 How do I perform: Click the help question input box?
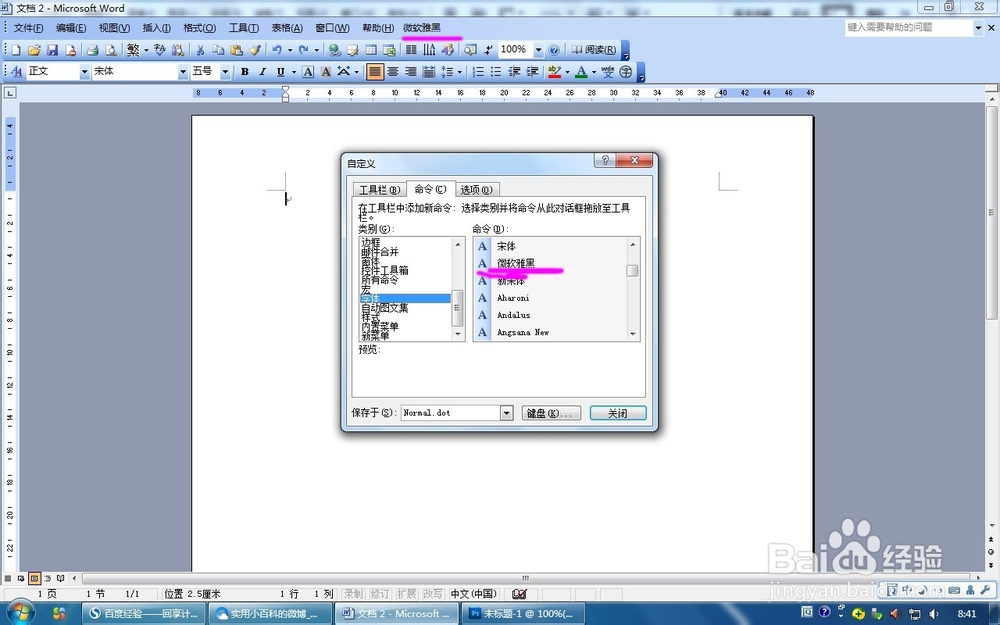(x=909, y=27)
